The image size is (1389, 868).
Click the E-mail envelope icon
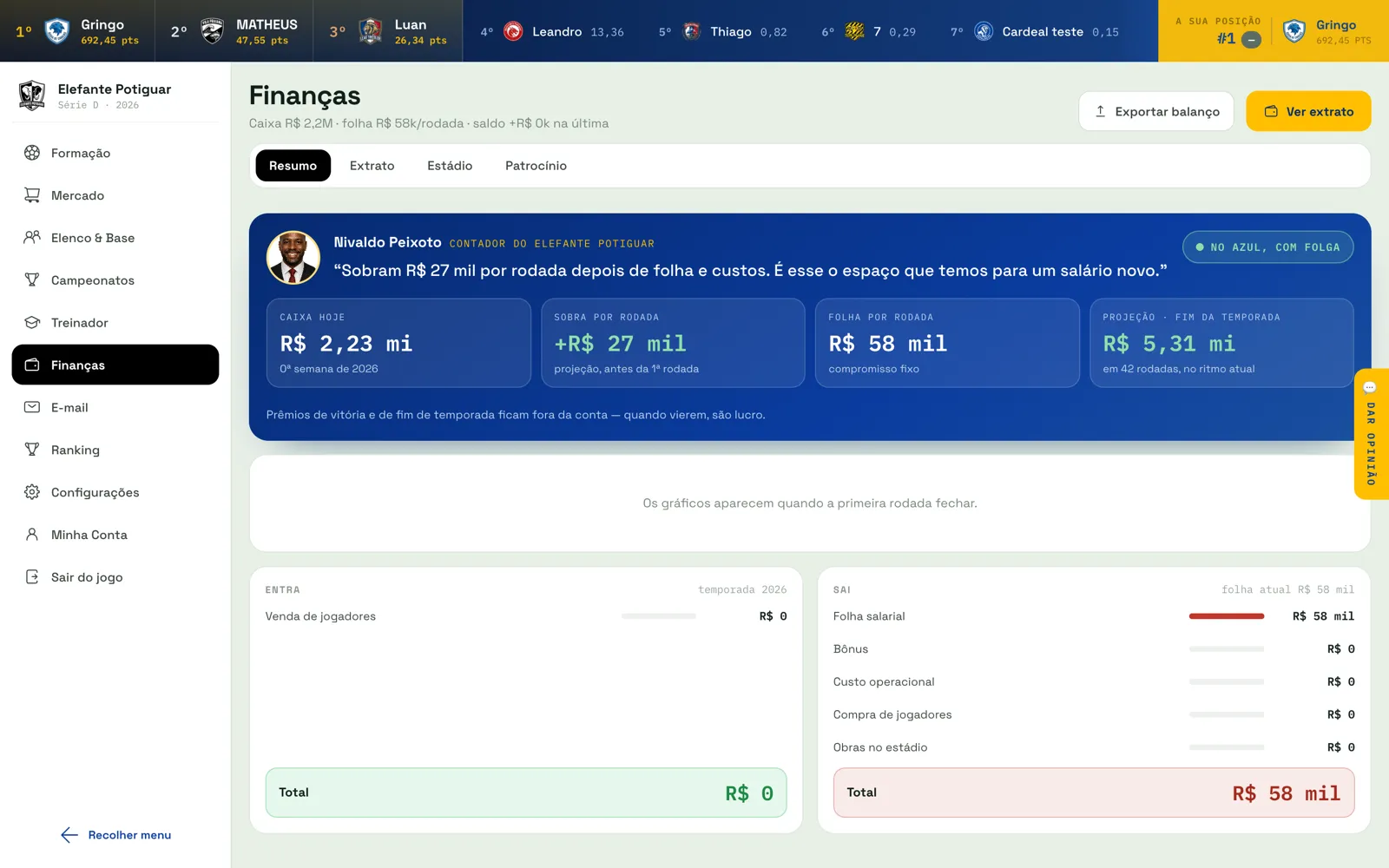tap(32, 407)
